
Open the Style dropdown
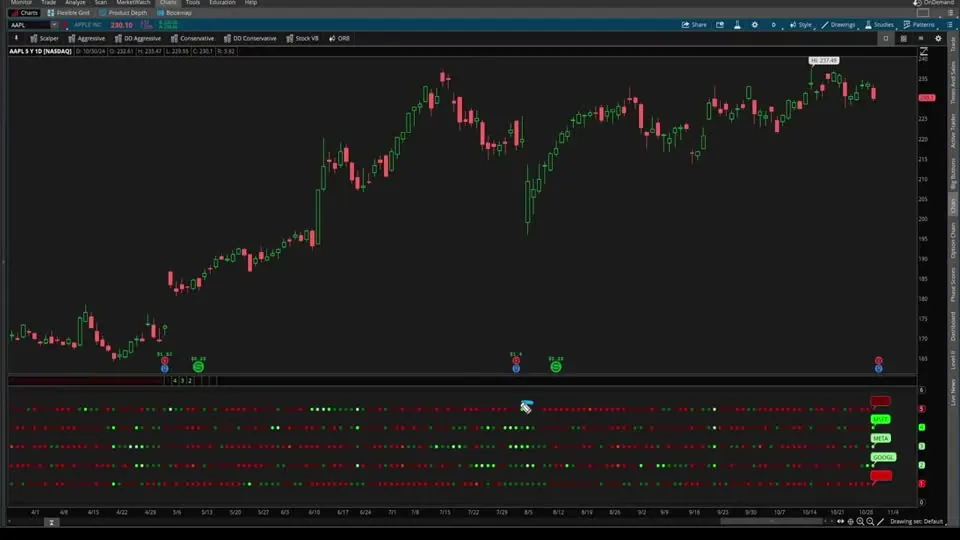[800, 25]
